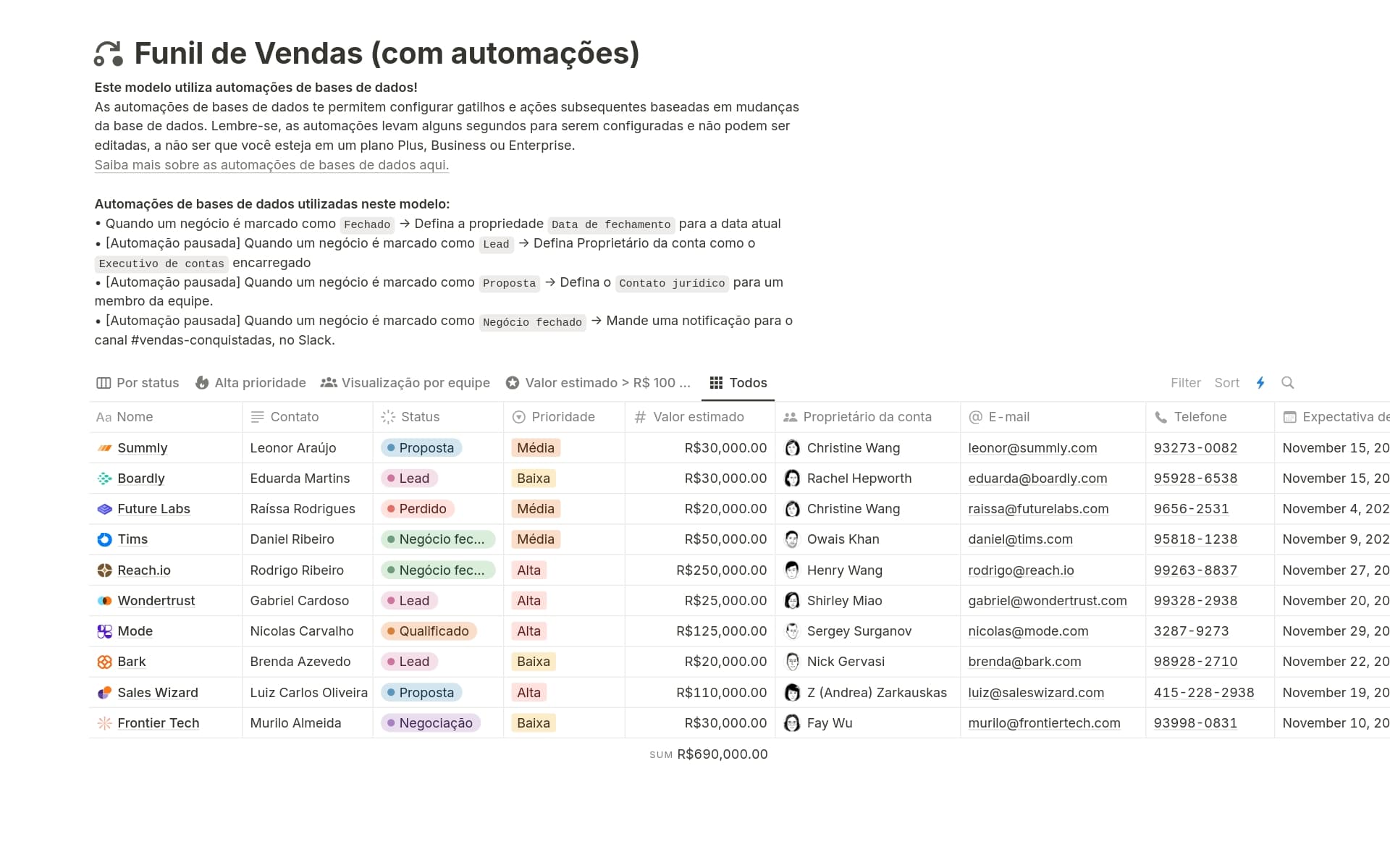Click the Summly company logo icon
Image resolution: width=1390 pixels, height=868 pixels.
point(104,448)
